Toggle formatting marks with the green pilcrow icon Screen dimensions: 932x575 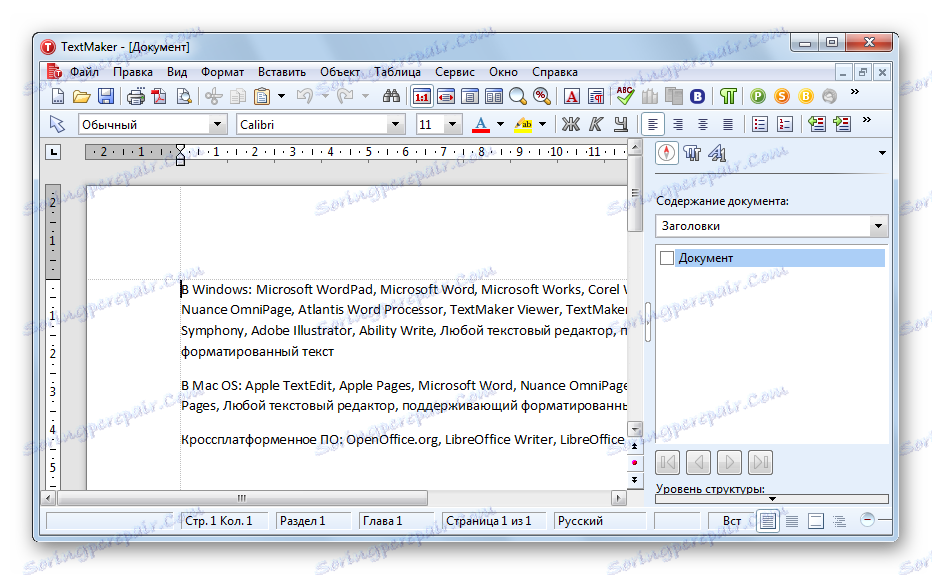click(728, 96)
